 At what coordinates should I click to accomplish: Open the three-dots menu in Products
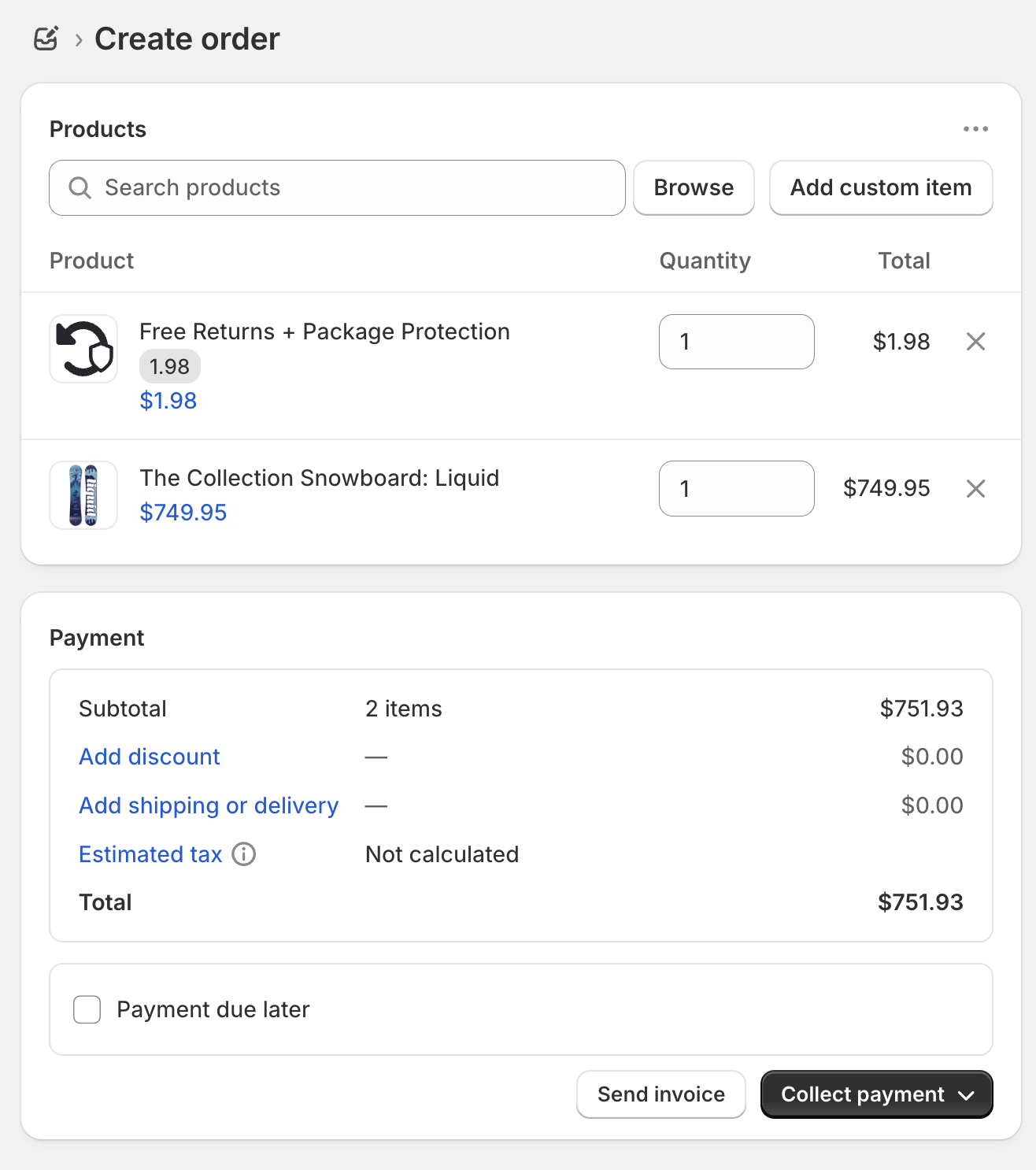[x=975, y=129]
